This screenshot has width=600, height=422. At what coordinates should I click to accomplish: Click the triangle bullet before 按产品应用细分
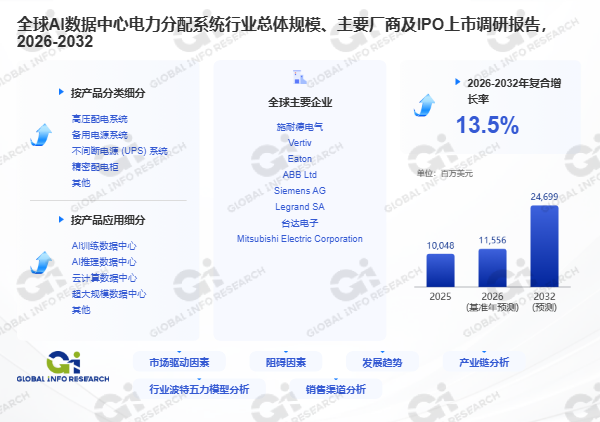[x=61, y=219]
